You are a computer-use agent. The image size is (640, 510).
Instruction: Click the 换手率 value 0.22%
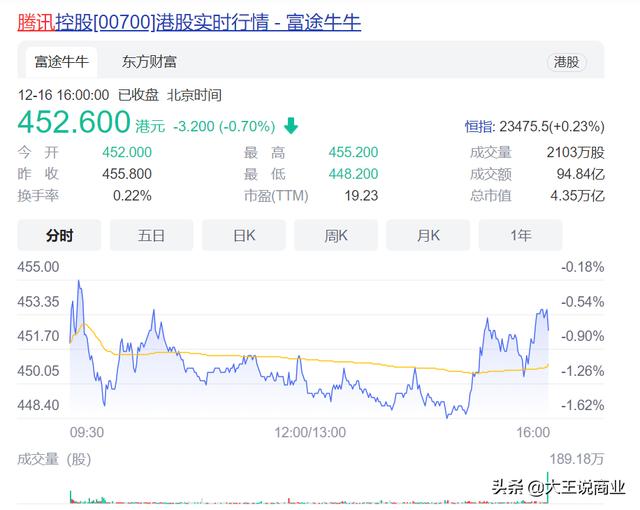[132, 196]
